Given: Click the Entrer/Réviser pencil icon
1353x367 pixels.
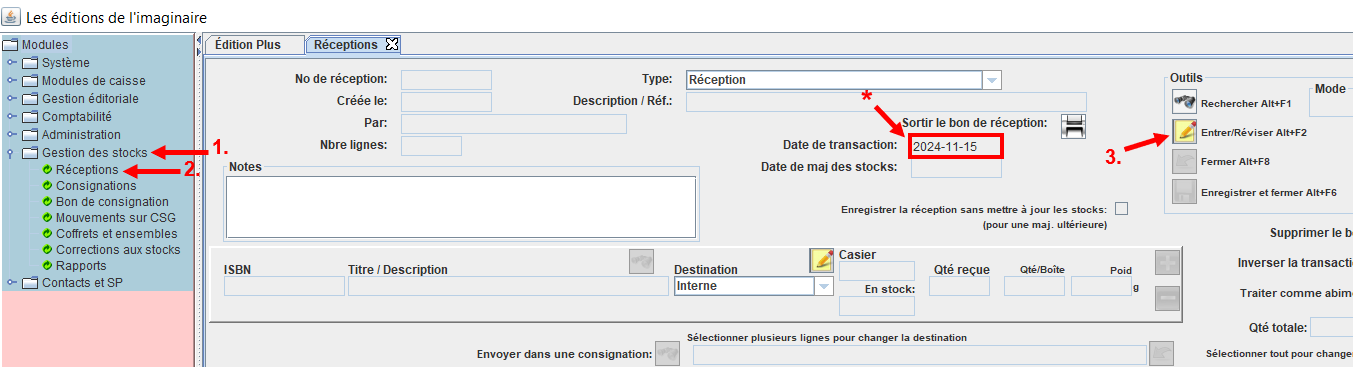Looking at the screenshot, I should (x=1184, y=131).
